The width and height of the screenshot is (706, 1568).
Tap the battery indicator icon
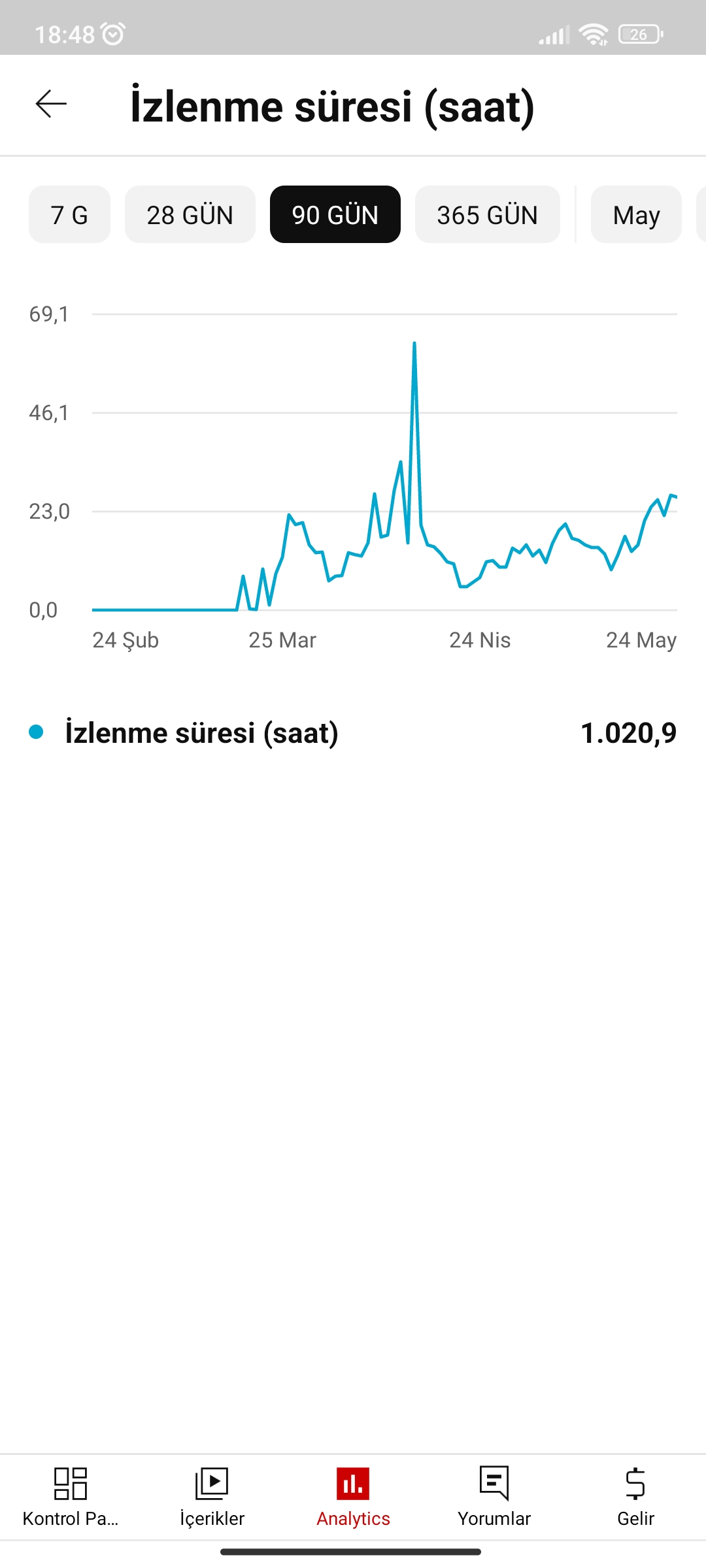point(641,34)
